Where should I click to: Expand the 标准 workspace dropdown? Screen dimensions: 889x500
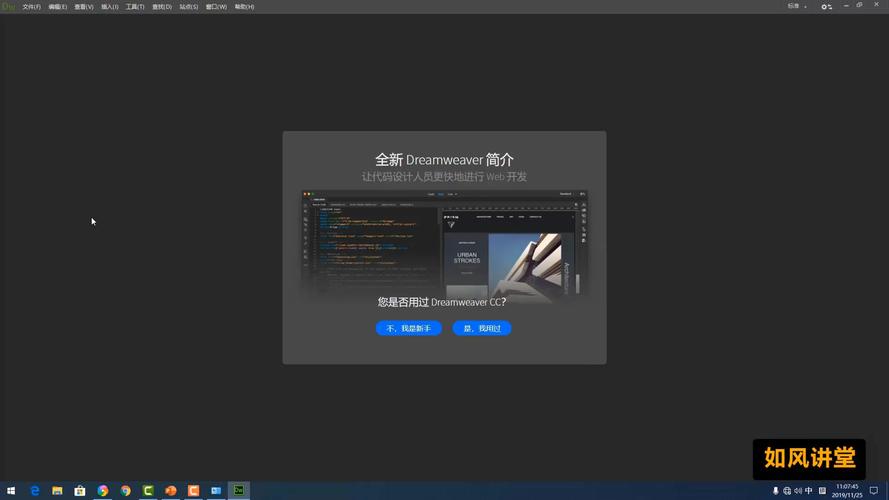(797, 6)
